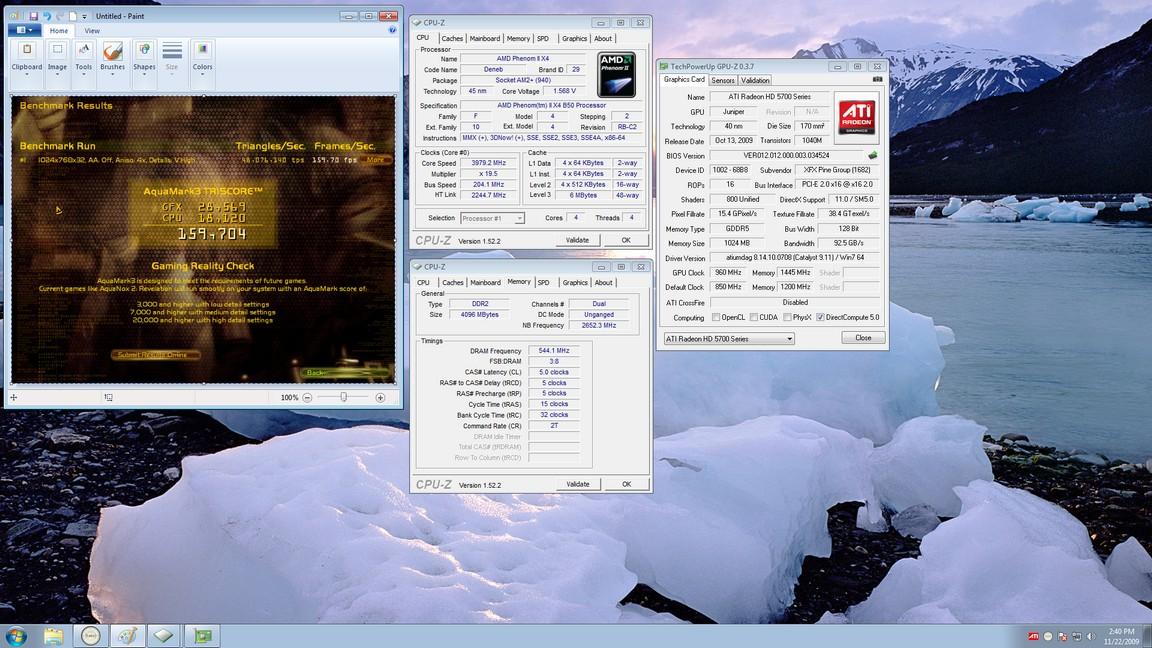Open Windows Explorer folder from taskbar
This screenshot has height=648, width=1152.
click(x=54, y=636)
